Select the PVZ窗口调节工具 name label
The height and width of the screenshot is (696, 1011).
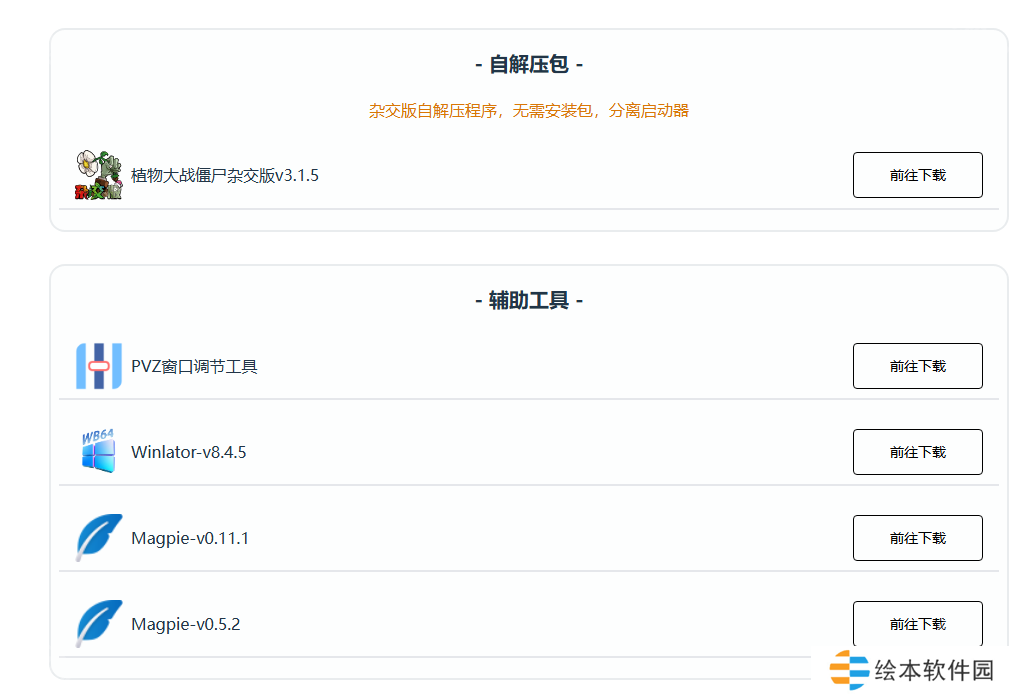(194, 367)
